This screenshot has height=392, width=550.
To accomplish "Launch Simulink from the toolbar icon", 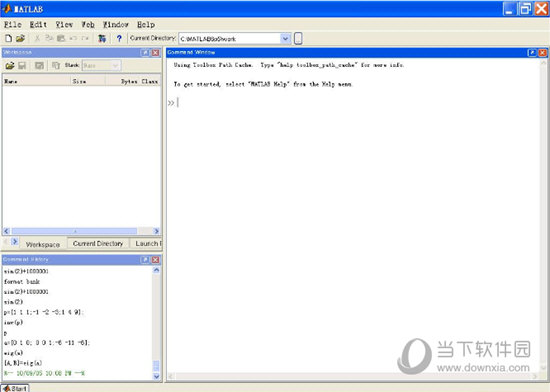I will coord(102,38).
